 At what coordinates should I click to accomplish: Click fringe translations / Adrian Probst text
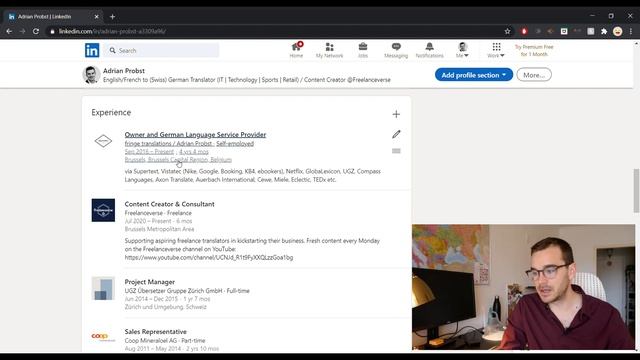(169, 144)
